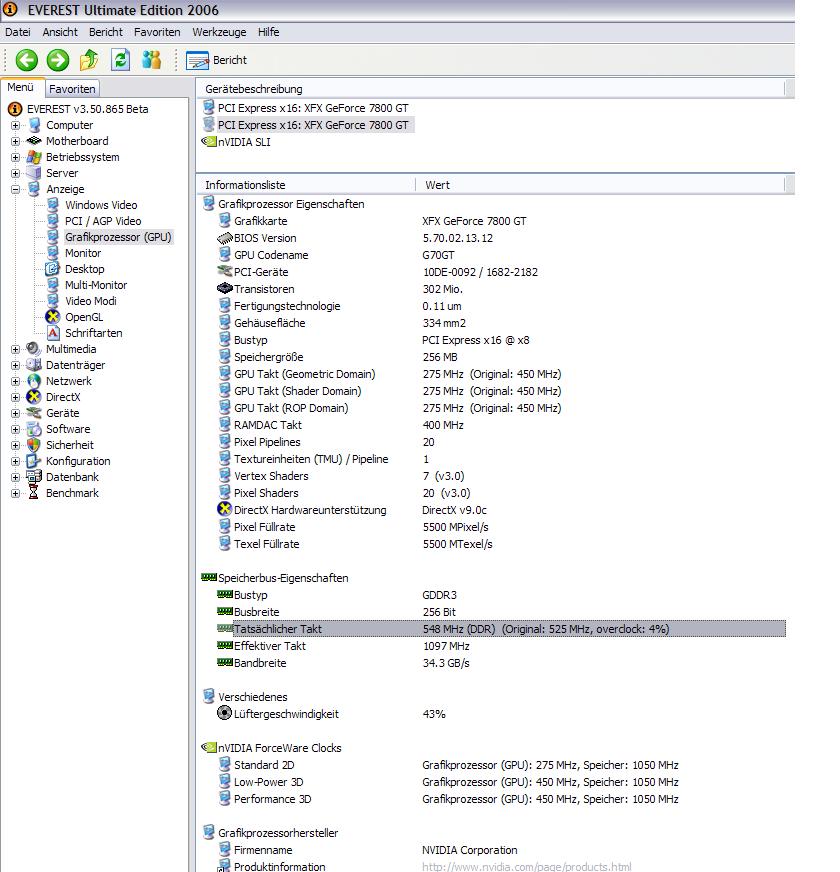Click the green Back arrow button
Image resolution: width=840 pixels, height=872 pixels.
[26, 60]
